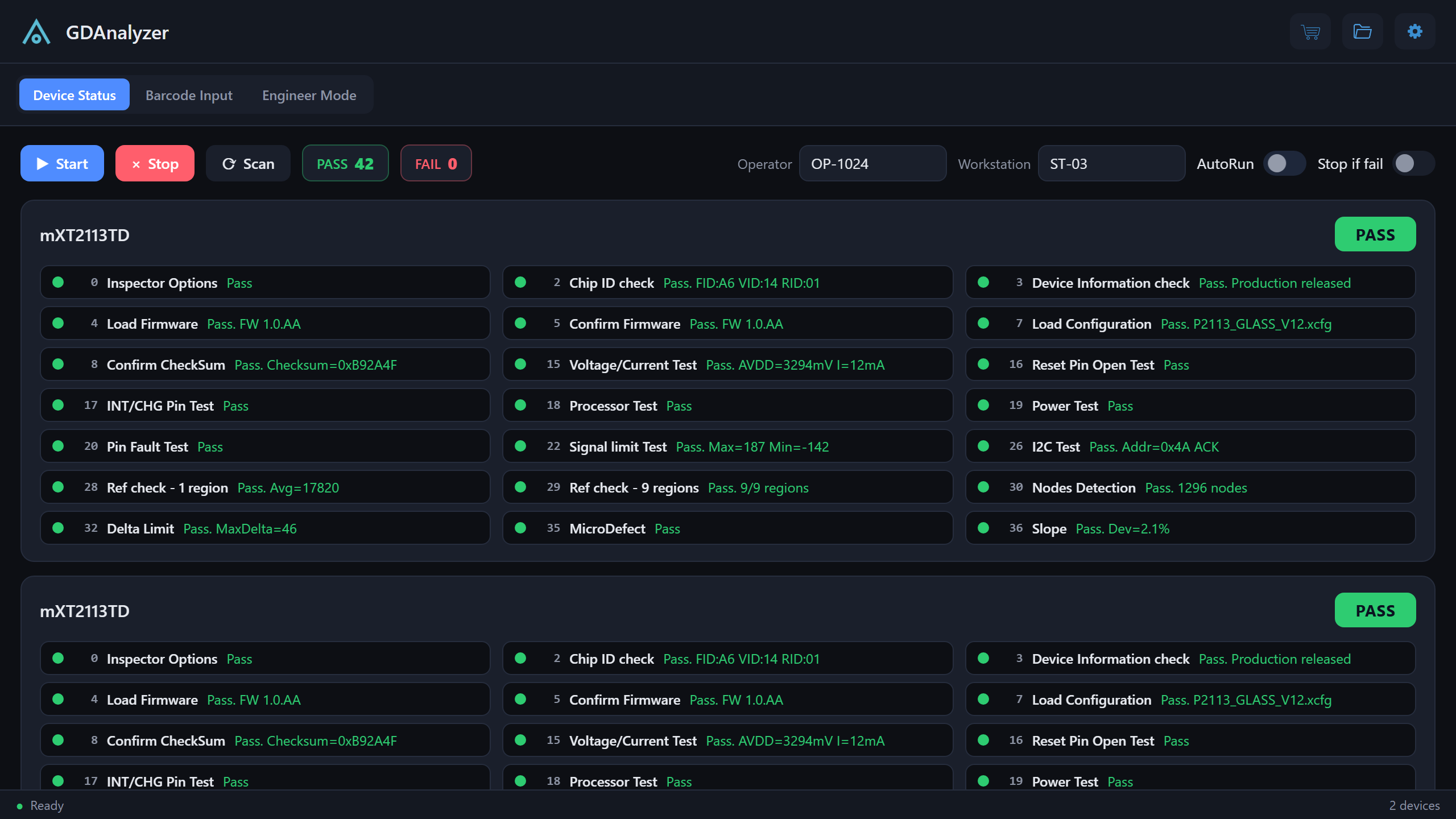Open the shopping cart icon button
Viewport: 1456px width, 819px height.
tap(1310, 31)
